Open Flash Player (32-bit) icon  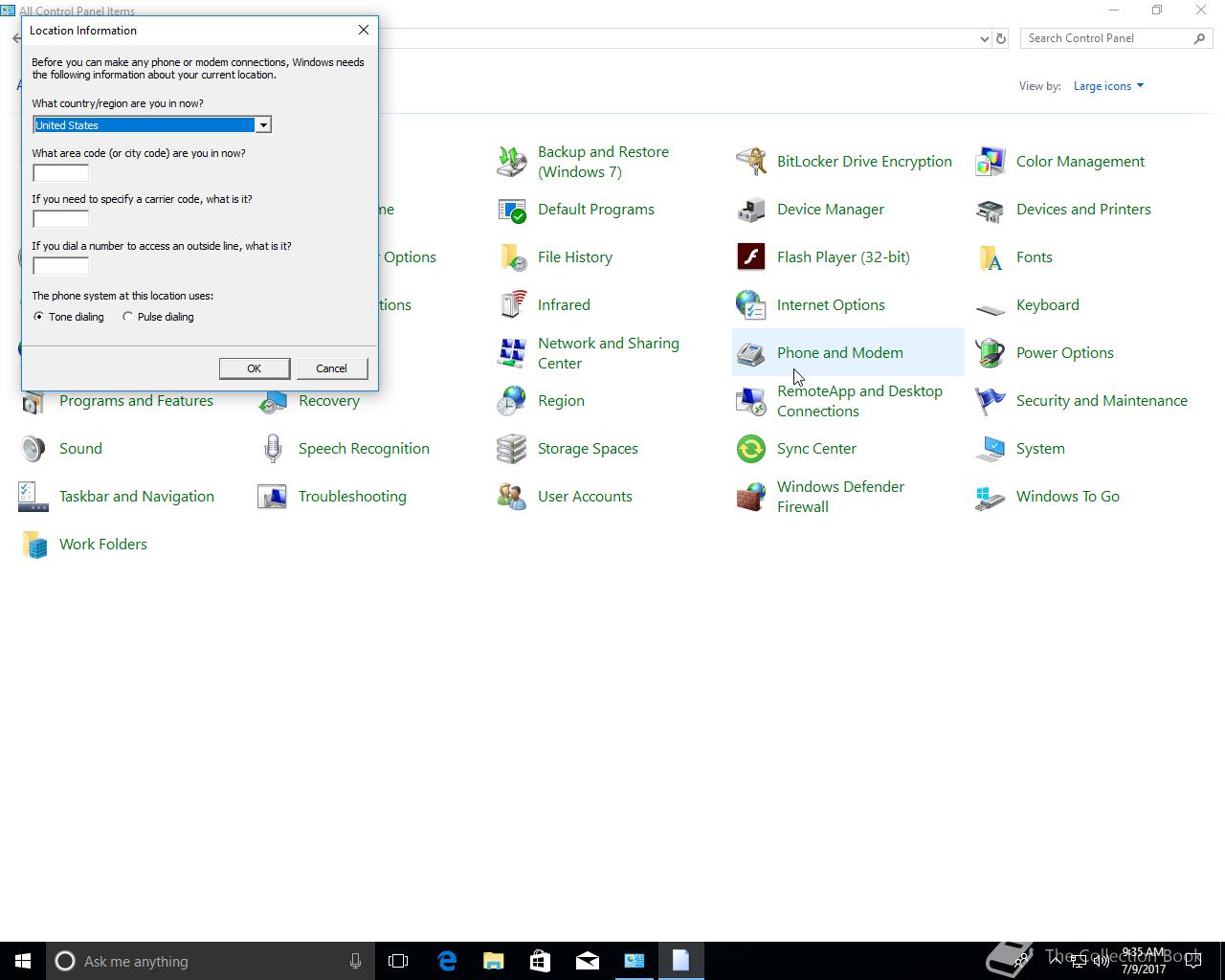click(751, 257)
